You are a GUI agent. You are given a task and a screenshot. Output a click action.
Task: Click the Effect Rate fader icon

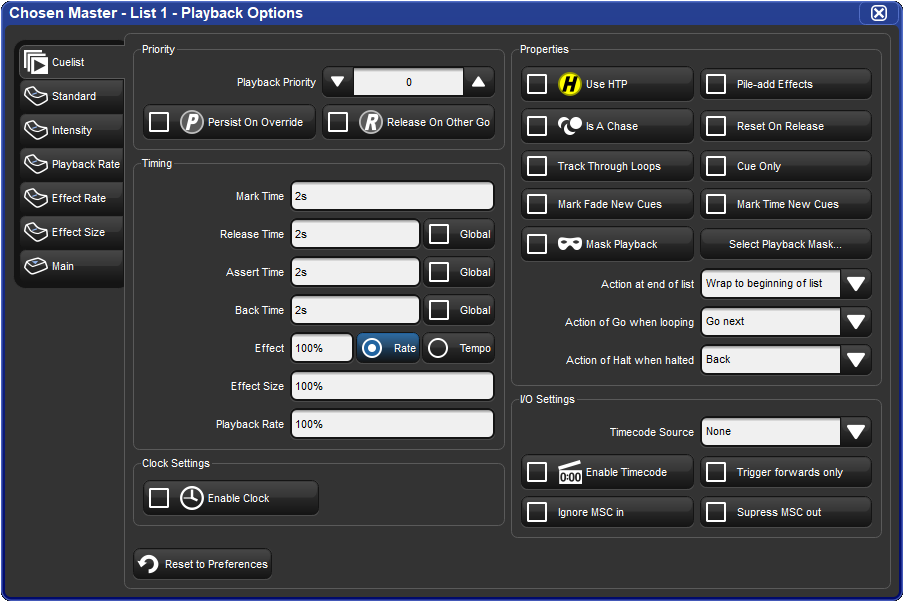pyautogui.click(x=36, y=198)
